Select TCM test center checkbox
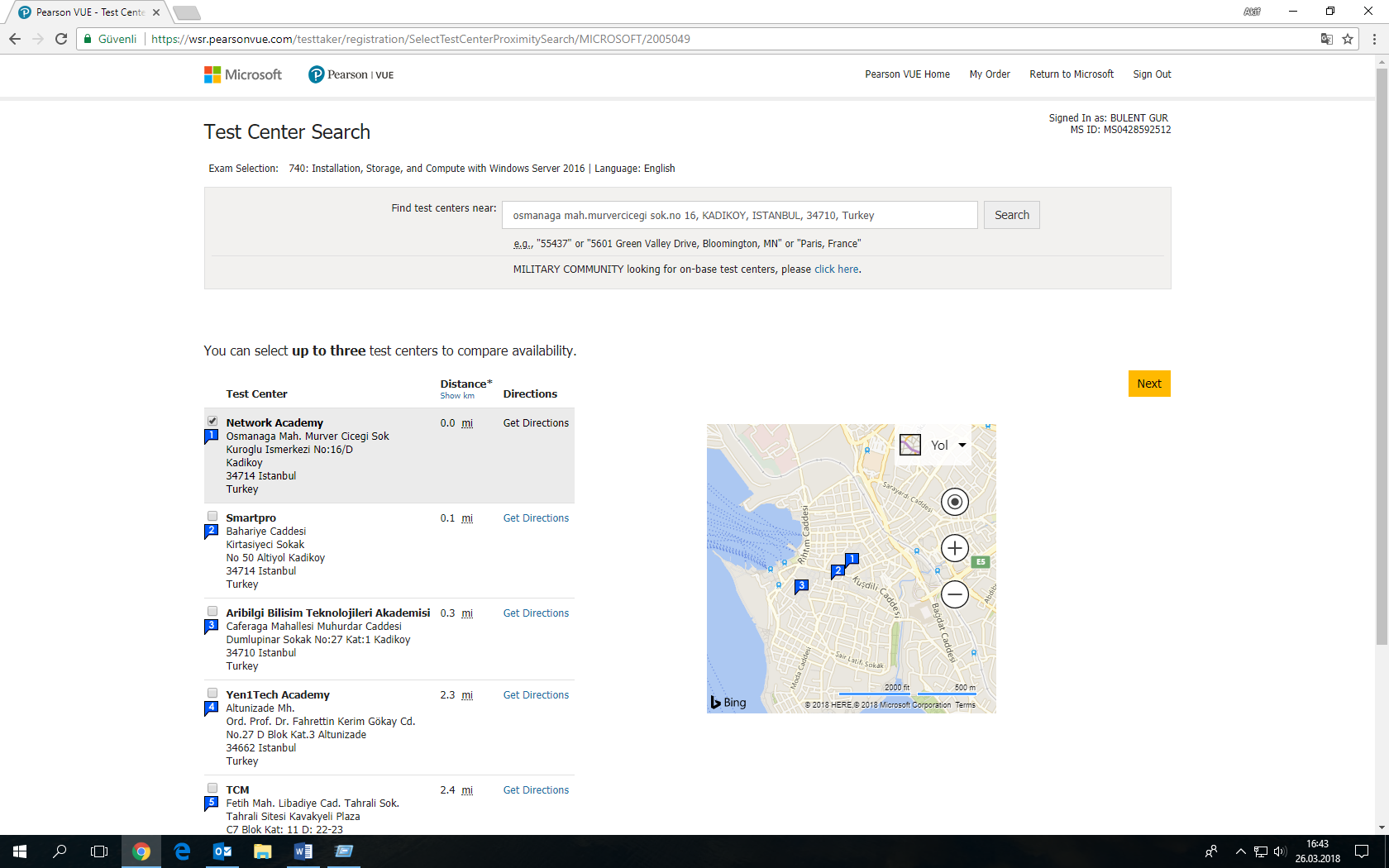 (x=212, y=789)
